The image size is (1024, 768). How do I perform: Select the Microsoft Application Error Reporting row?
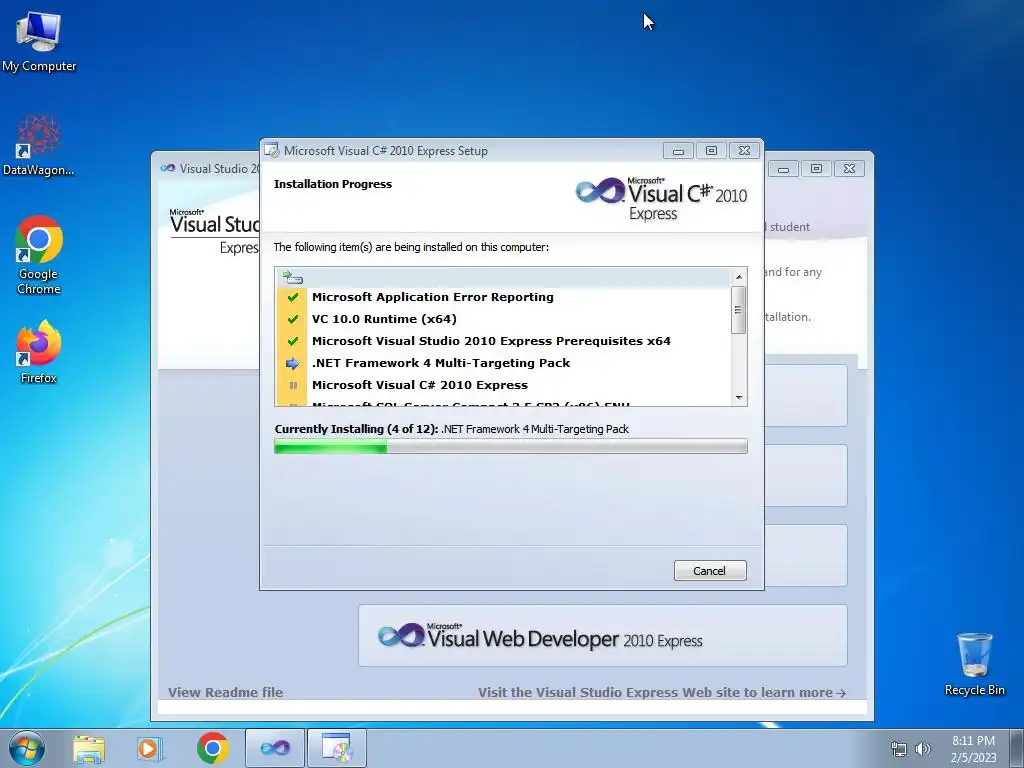503,297
